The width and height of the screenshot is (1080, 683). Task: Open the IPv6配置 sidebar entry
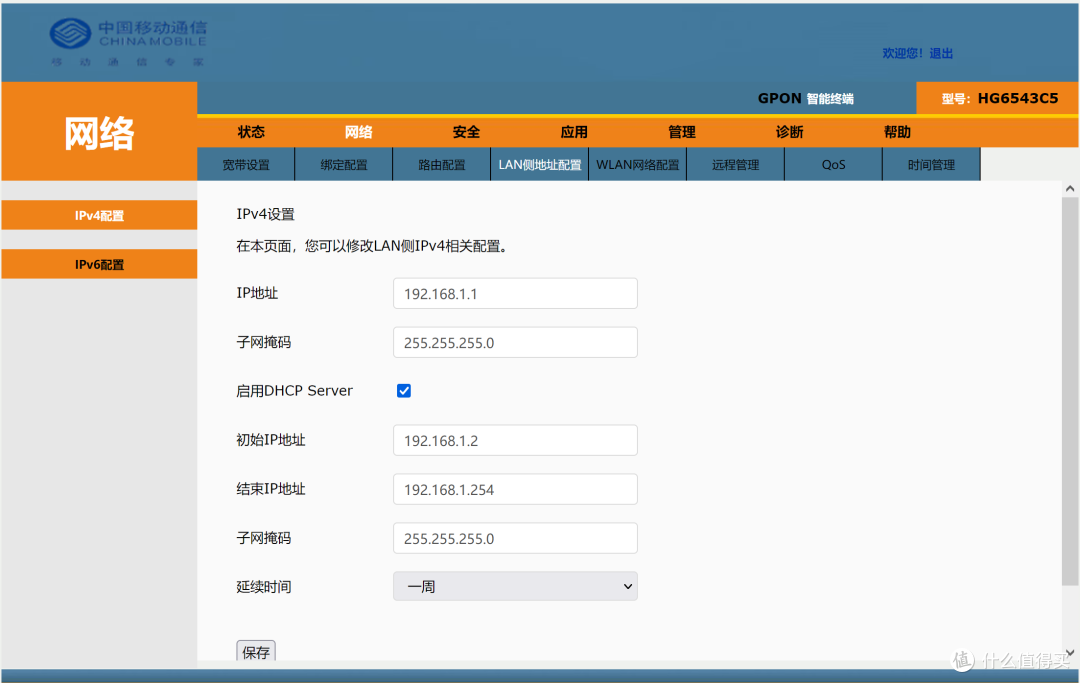(x=98, y=263)
